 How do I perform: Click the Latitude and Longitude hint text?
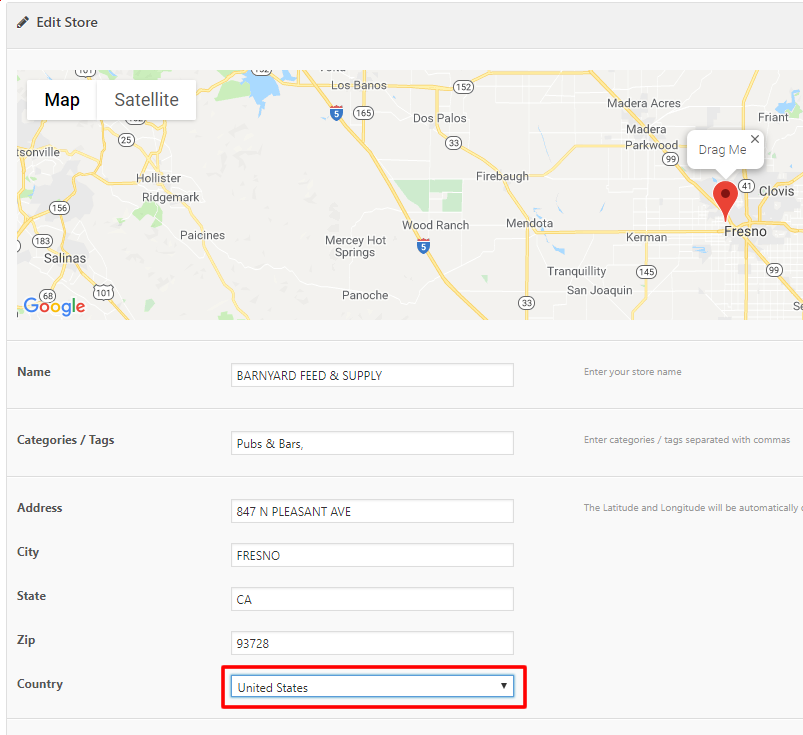click(693, 508)
